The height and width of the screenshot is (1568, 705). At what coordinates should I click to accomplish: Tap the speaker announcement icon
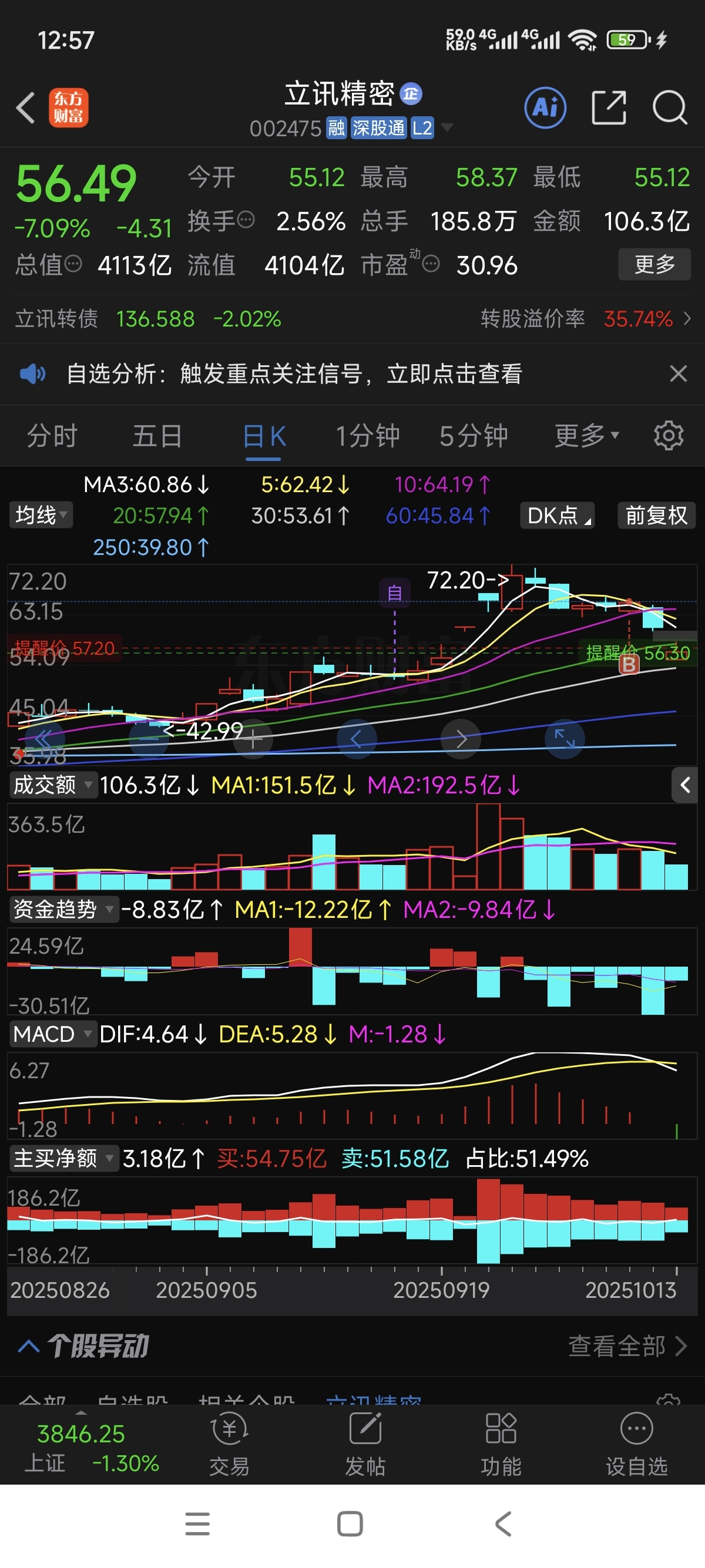pos(32,374)
